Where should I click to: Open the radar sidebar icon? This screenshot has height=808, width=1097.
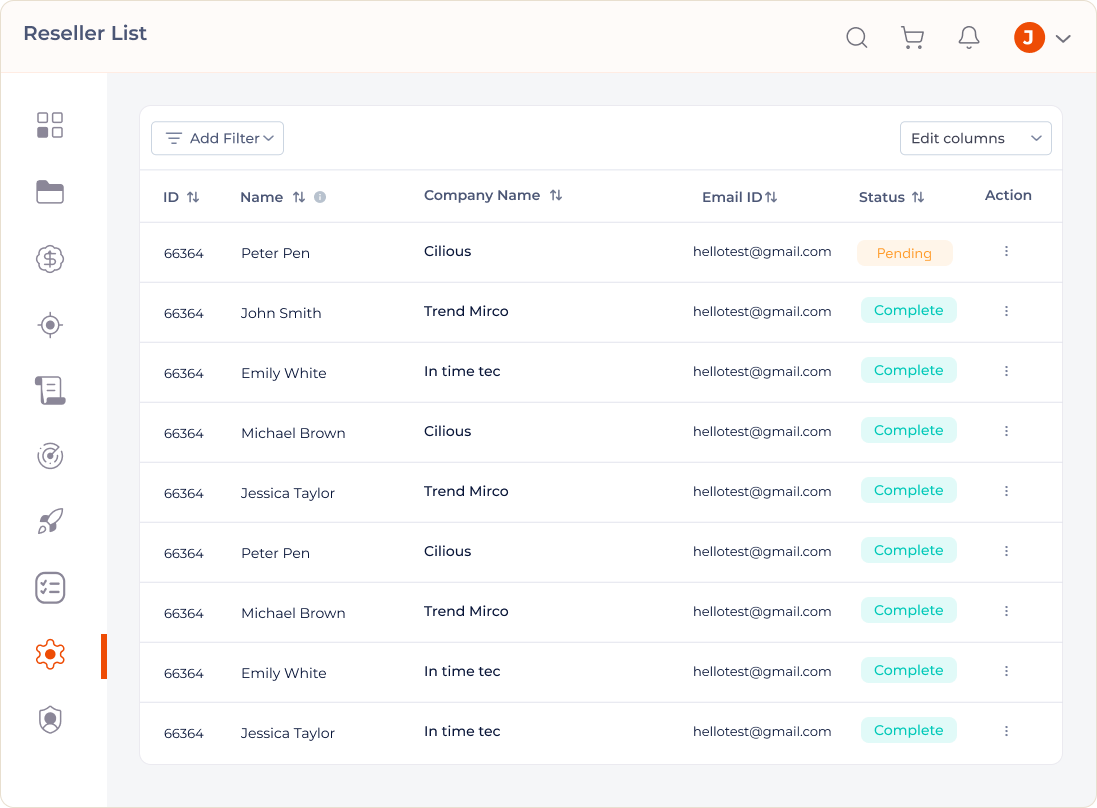click(x=50, y=456)
